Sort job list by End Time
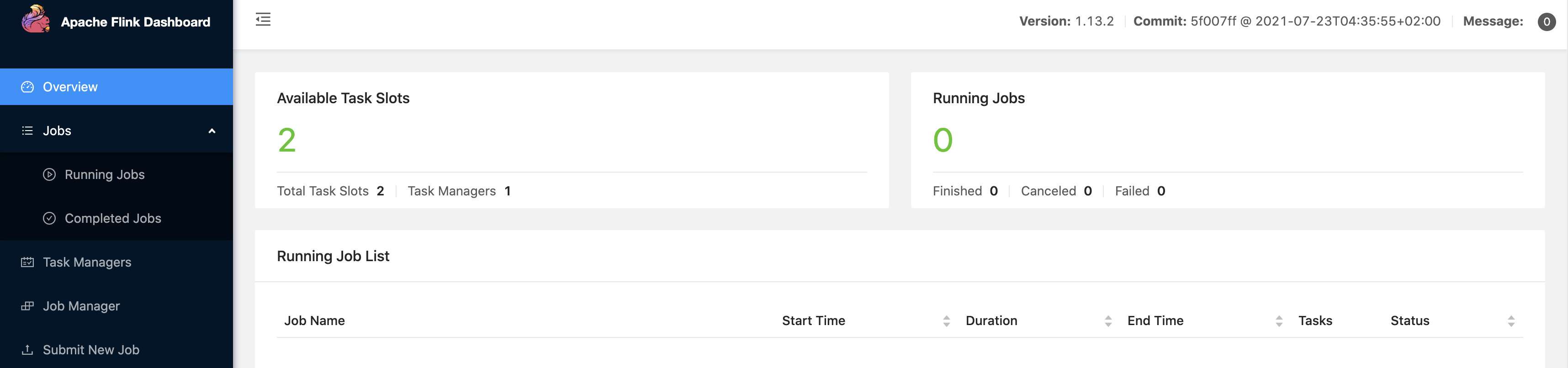1568x368 pixels. [1279, 321]
